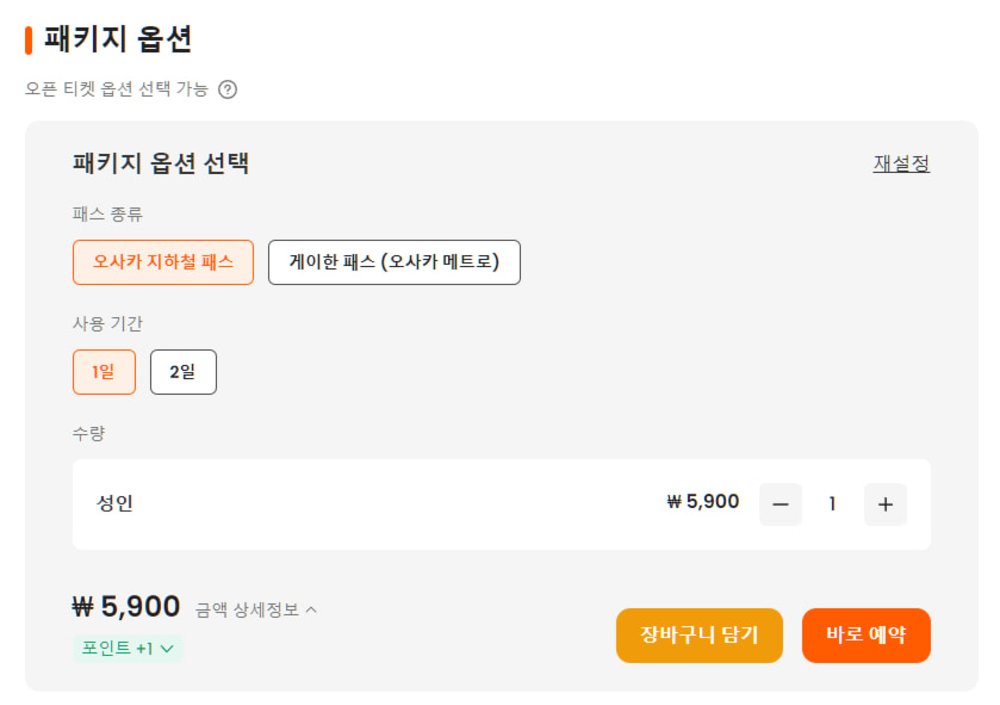The height and width of the screenshot is (705, 1000).
Task: Collapse the 금액 상세정보 price details
Action: point(256,609)
